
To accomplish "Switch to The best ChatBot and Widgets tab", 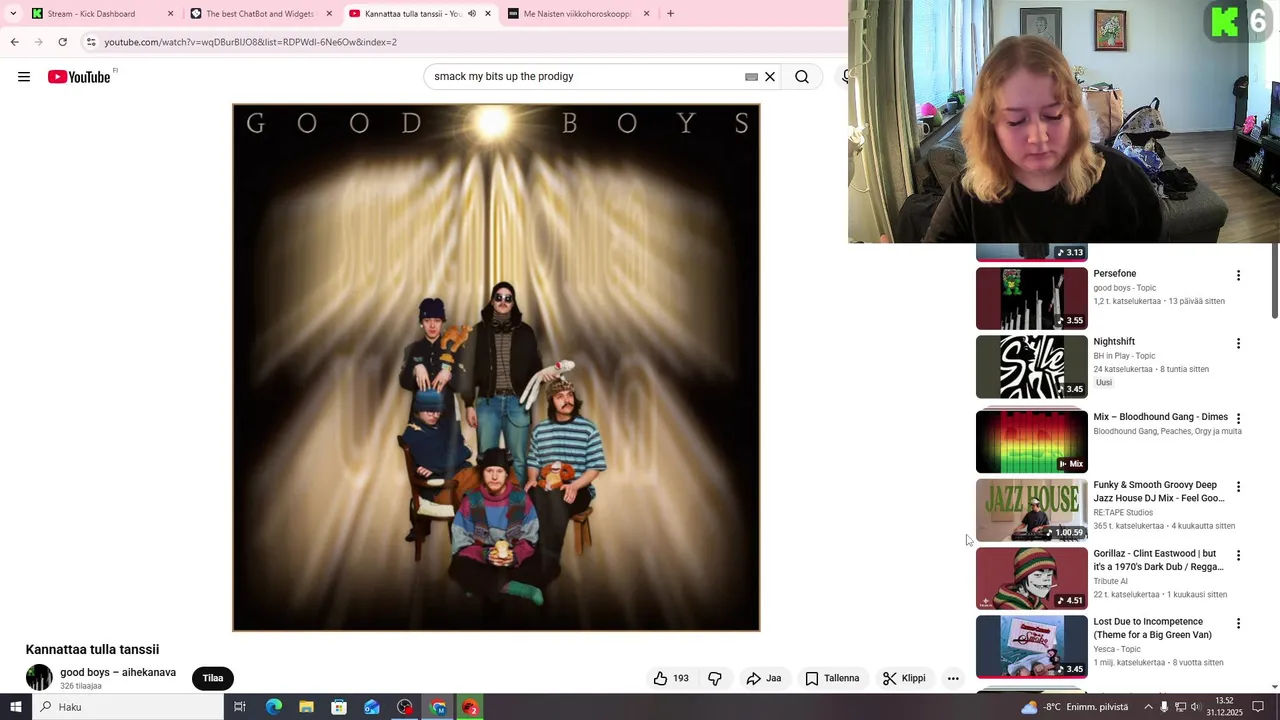I will point(260,14).
